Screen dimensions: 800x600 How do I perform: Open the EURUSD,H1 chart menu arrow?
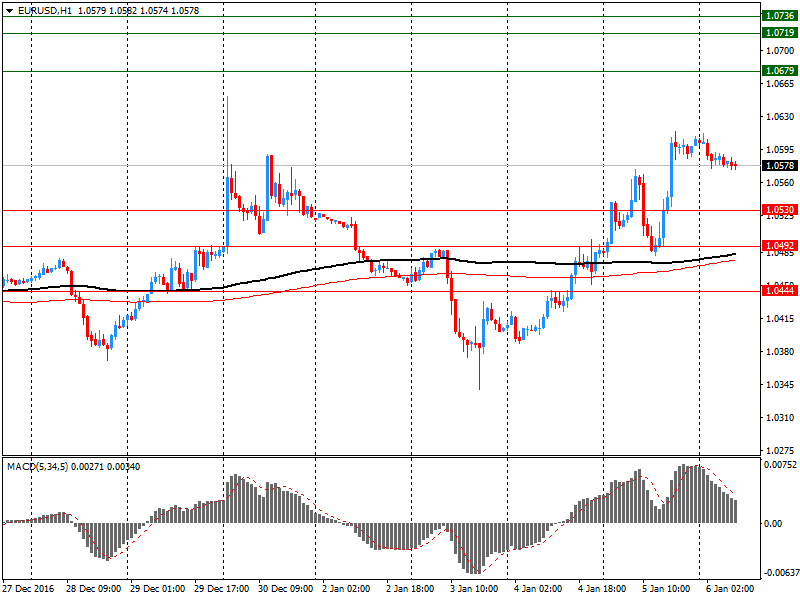(x=9, y=11)
